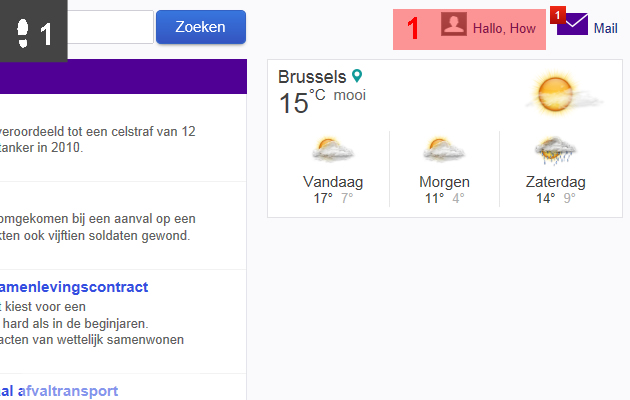Click the Mail text link
This screenshot has height=400, width=630.
pyautogui.click(x=605, y=29)
